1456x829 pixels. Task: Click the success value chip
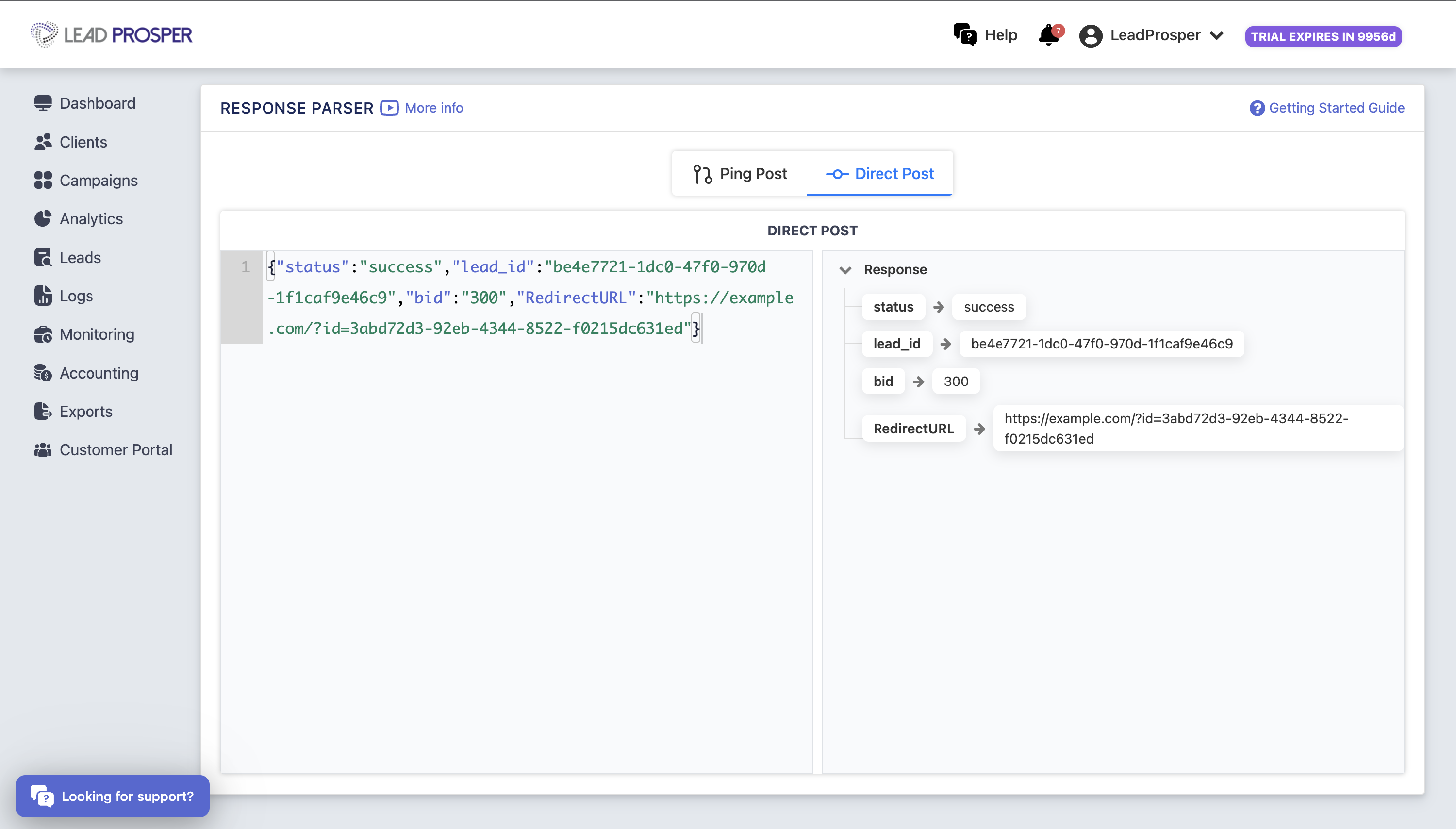pos(989,307)
